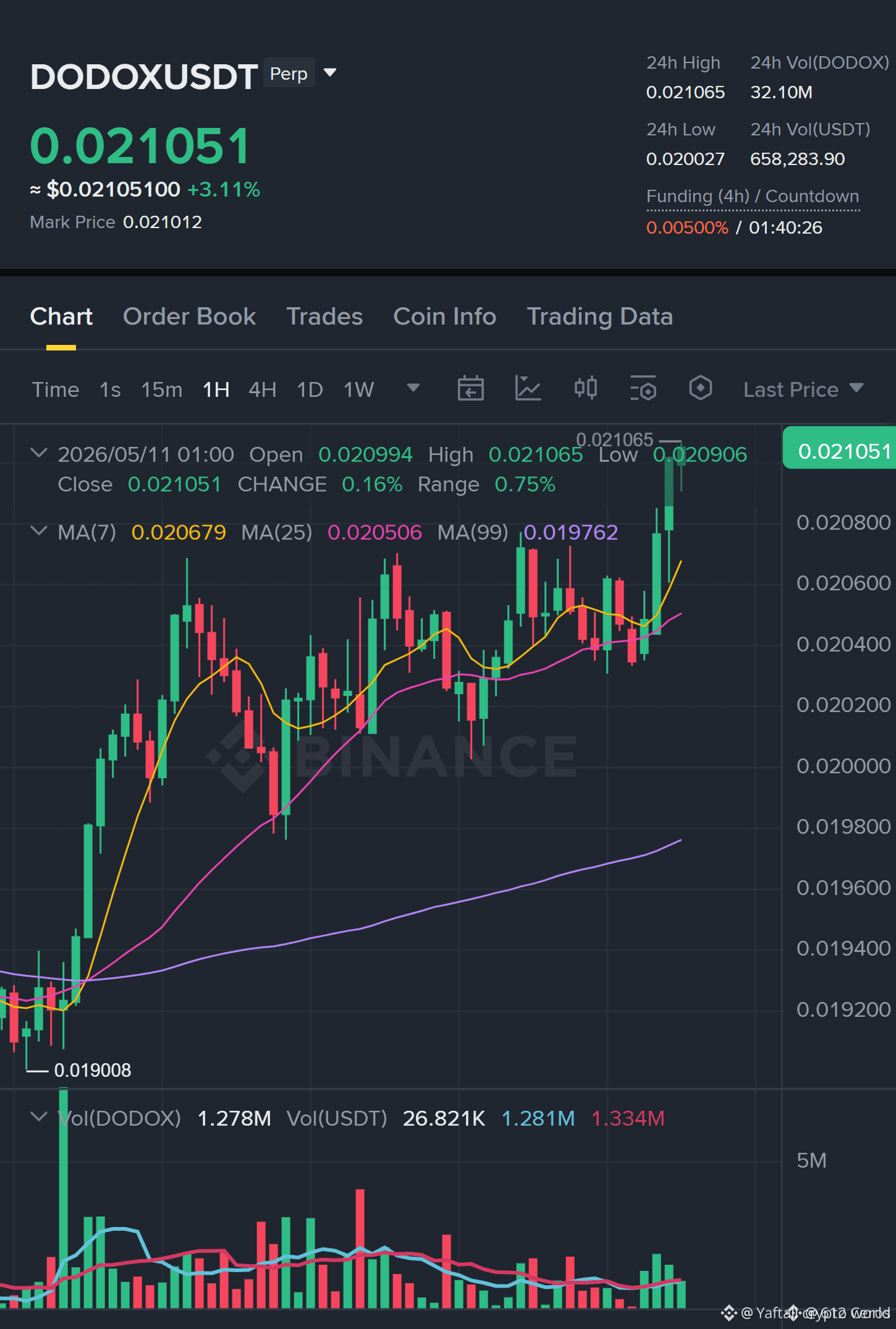Open the chart indicators line icon

click(528, 389)
